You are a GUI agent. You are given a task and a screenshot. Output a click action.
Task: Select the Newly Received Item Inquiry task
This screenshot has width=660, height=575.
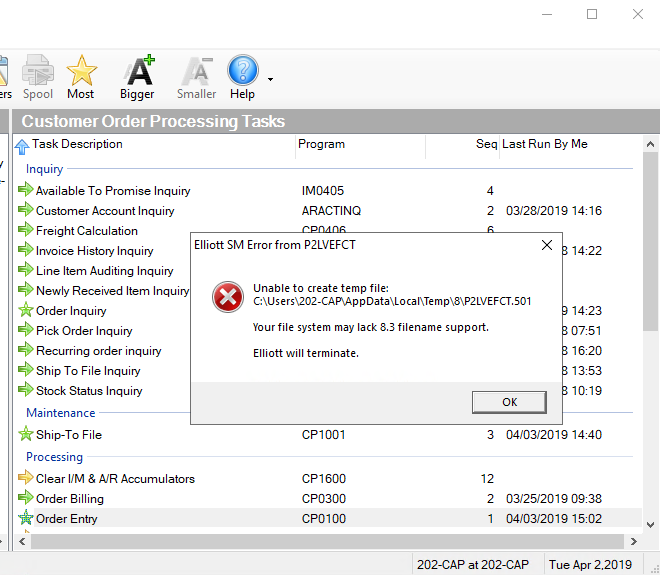[112, 291]
